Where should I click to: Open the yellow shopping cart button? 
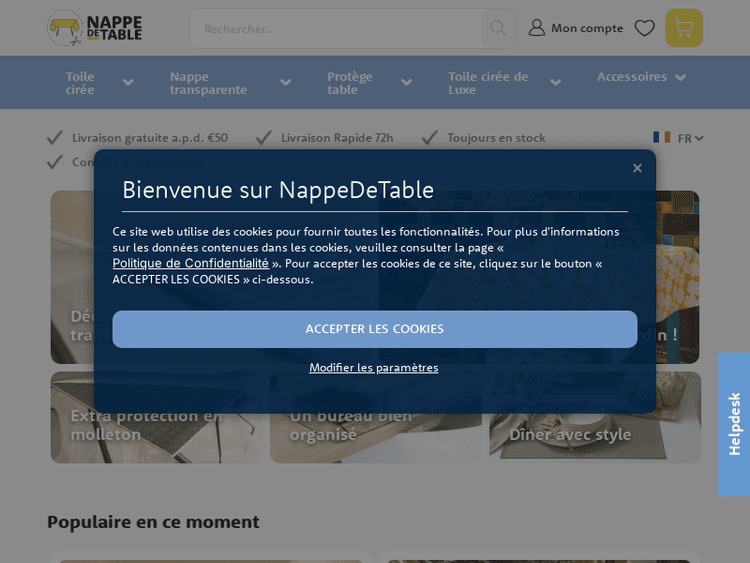[684, 28]
